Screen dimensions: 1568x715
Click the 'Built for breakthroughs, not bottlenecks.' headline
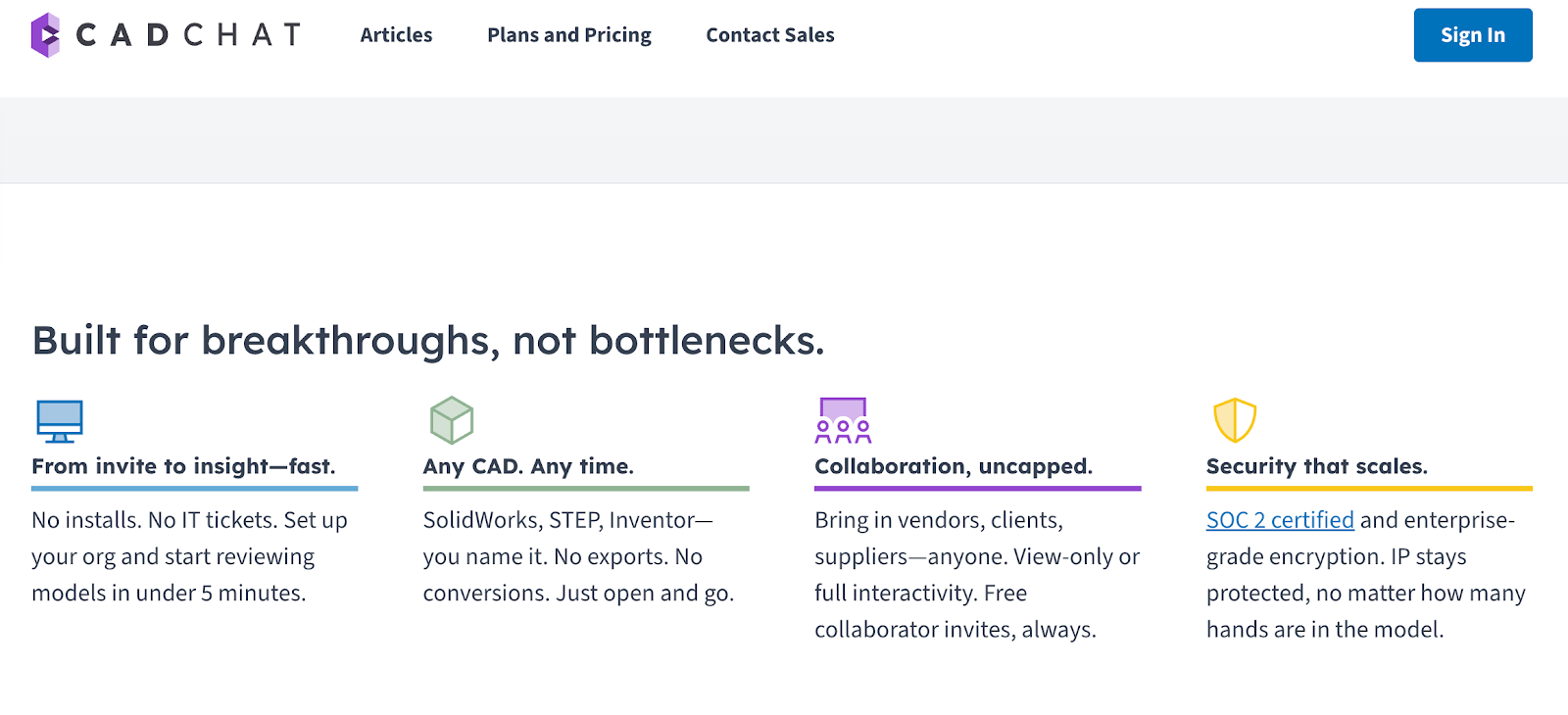click(x=428, y=340)
